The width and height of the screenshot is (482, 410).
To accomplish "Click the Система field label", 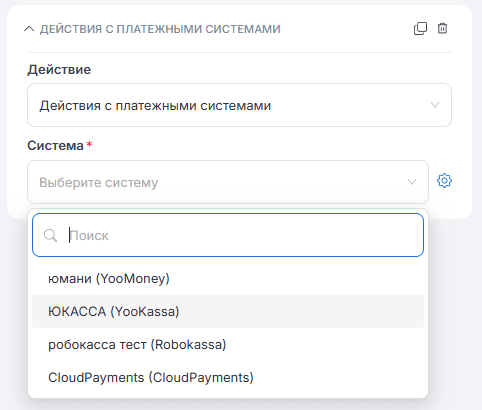I will (55, 146).
